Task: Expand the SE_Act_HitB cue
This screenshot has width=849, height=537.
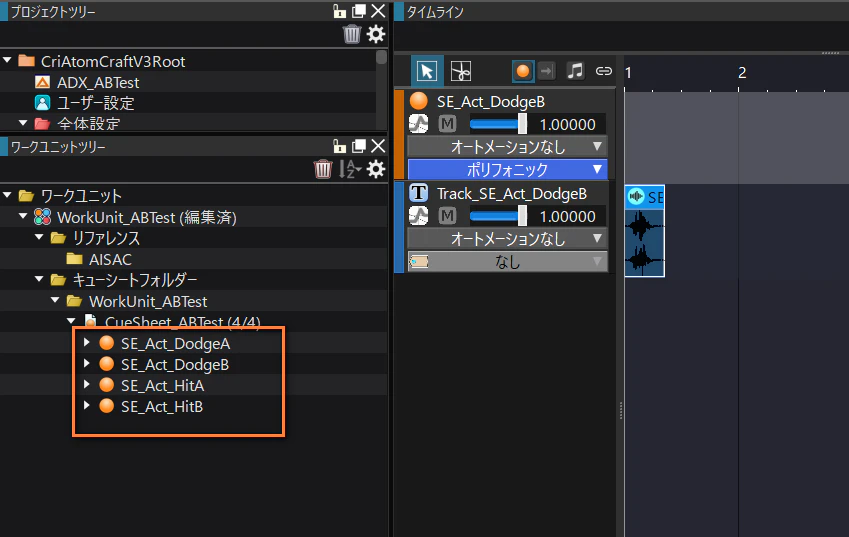Action: pyautogui.click(x=87, y=406)
